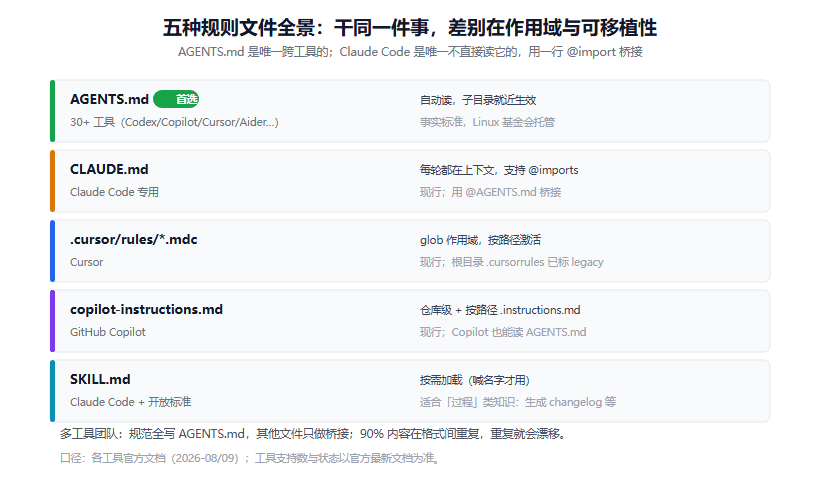This screenshot has width=820, height=500.
Task: Click the text 按需加载（喊名字才用）
Action: point(475,380)
